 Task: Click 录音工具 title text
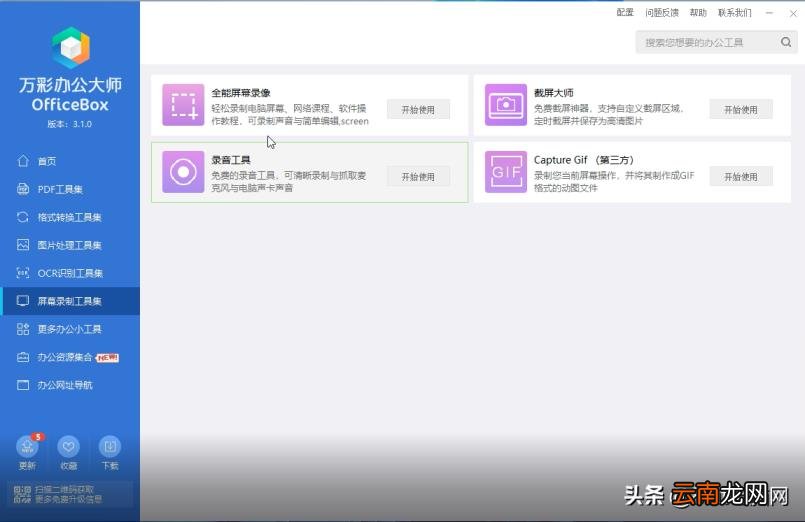click(231, 160)
